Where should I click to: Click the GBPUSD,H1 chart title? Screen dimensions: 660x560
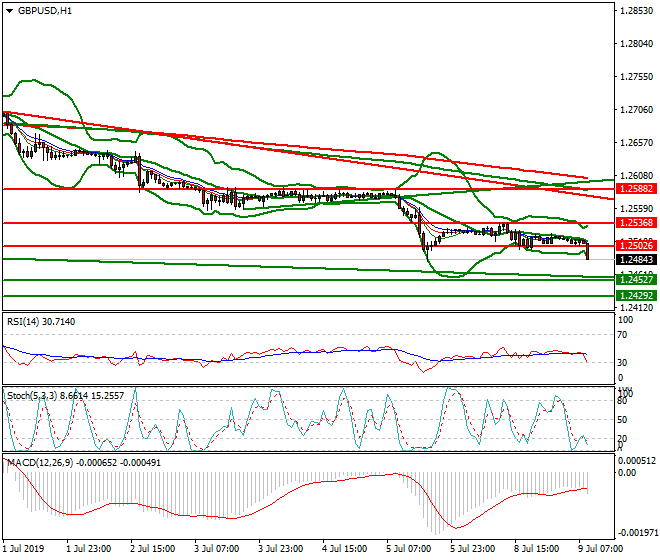44,11
